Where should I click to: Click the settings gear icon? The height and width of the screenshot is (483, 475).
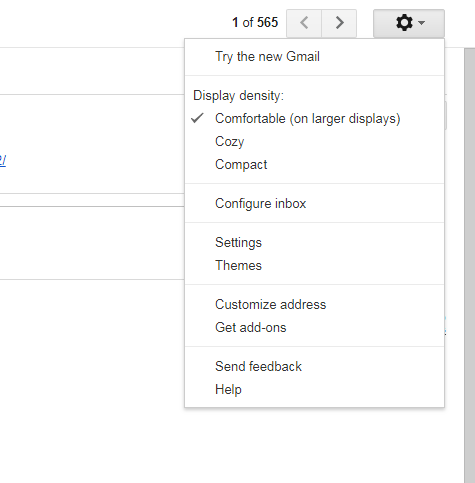pyautogui.click(x=404, y=23)
